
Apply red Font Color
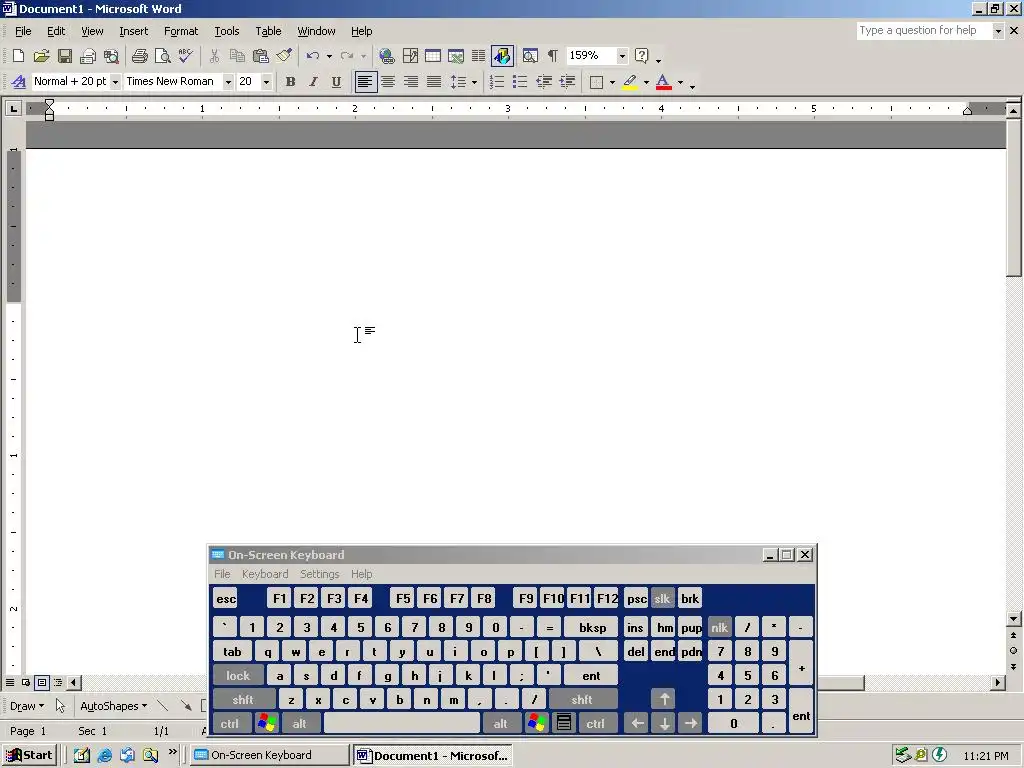[x=664, y=82]
